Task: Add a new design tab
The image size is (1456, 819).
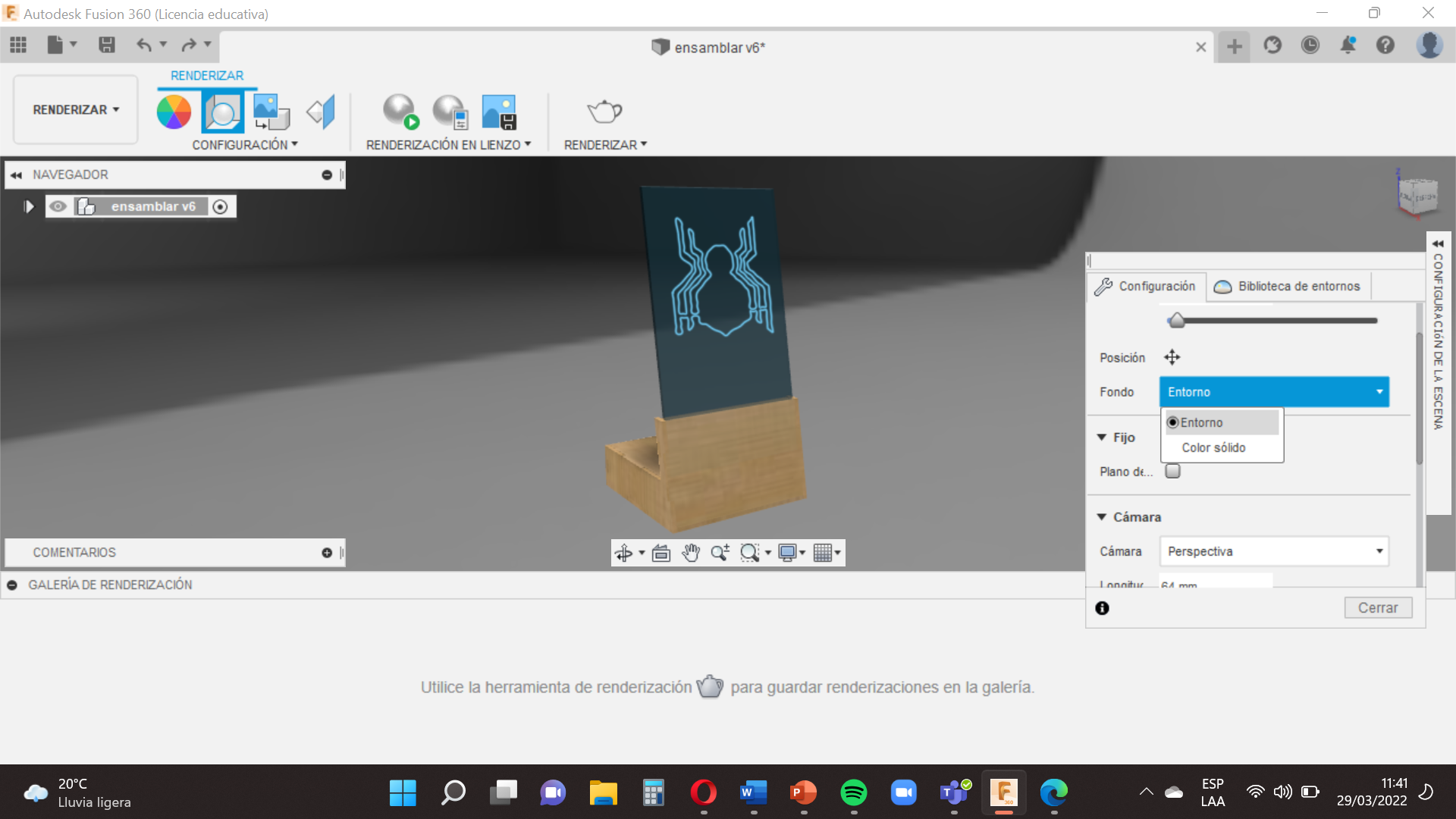Action: pos(1235,47)
